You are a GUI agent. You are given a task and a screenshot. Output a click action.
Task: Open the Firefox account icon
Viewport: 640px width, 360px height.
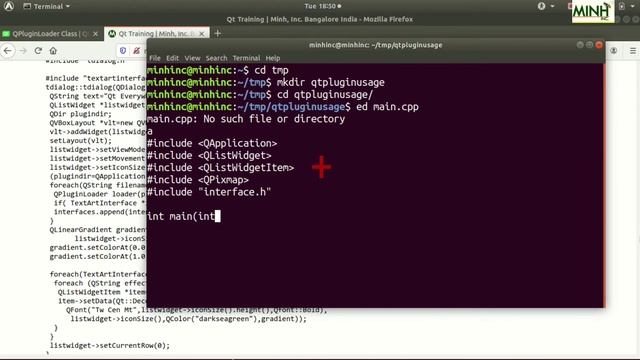point(613,51)
